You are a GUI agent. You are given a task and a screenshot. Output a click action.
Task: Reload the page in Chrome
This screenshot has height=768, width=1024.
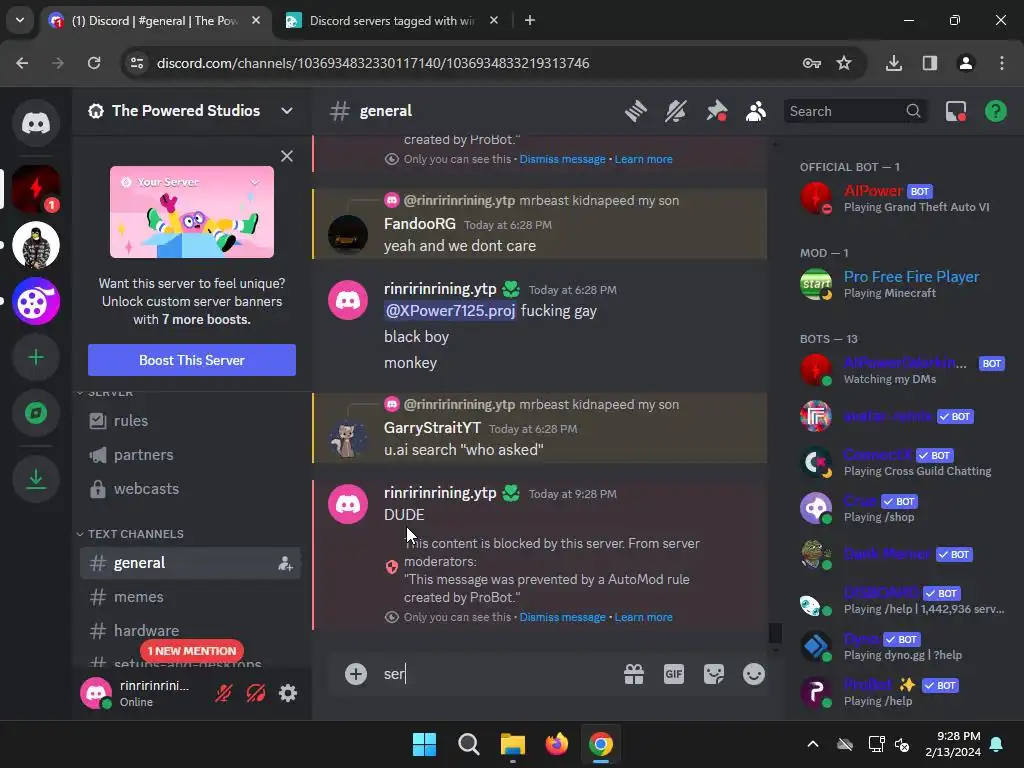click(94, 63)
